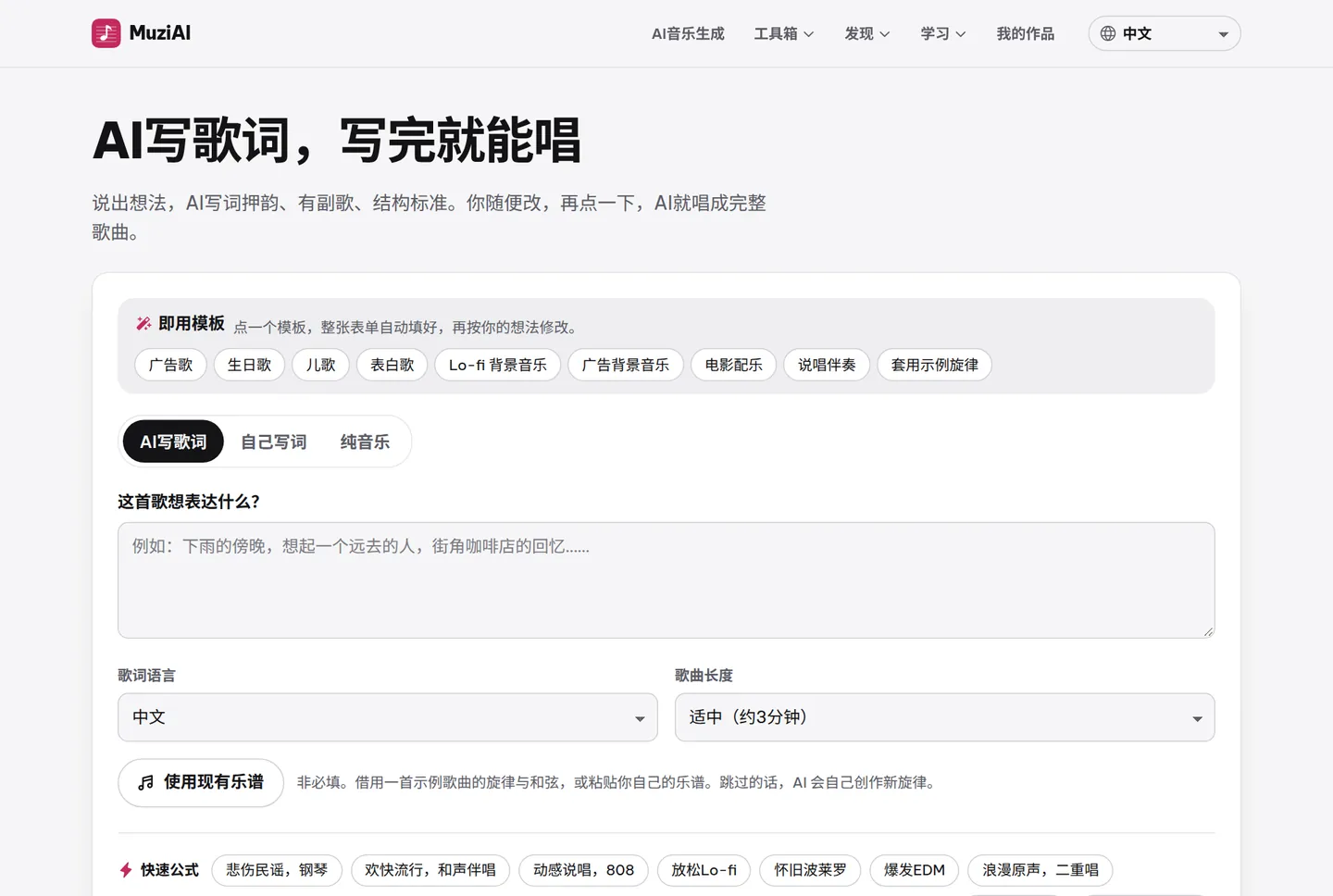
Task: Switch to the 纯音乐 tab
Action: click(x=365, y=442)
